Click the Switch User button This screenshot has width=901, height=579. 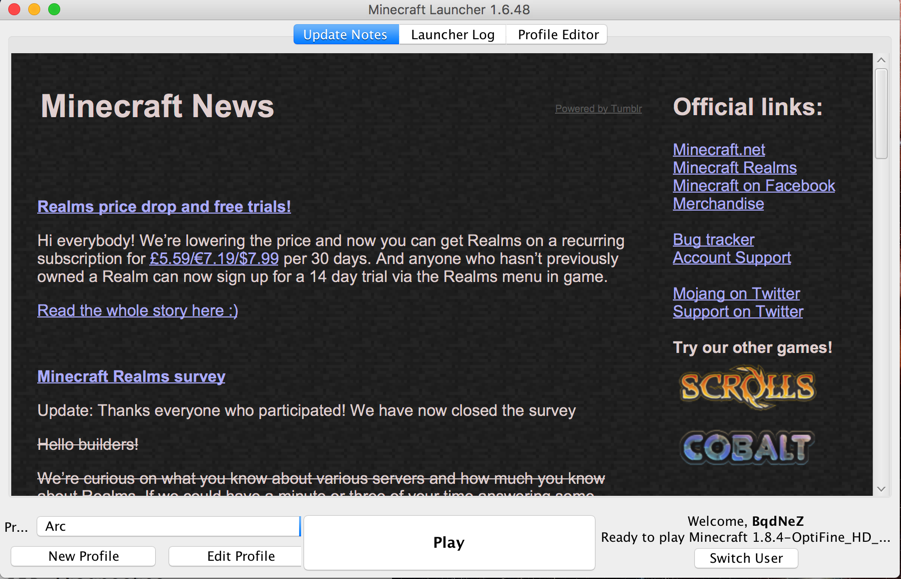click(x=746, y=558)
